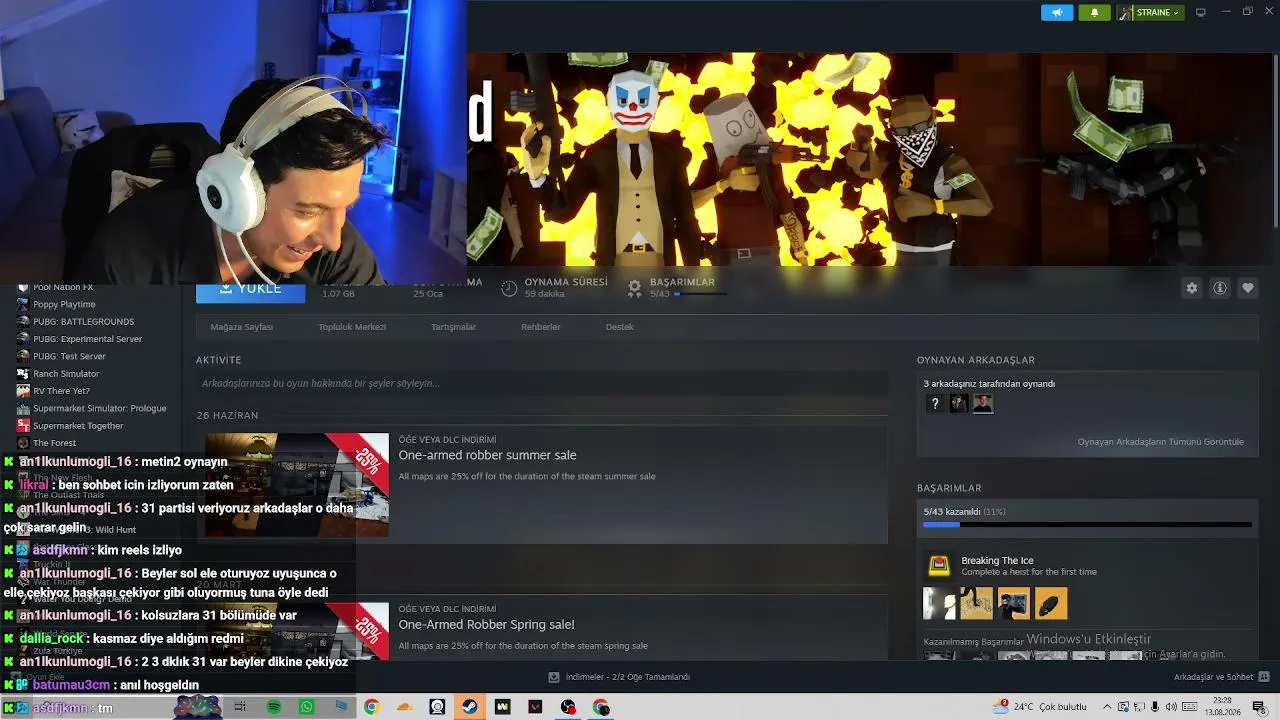This screenshot has width=1280, height=720.
Task: Select Pool Nation FX in library
Action: click(x=63, y=287)
